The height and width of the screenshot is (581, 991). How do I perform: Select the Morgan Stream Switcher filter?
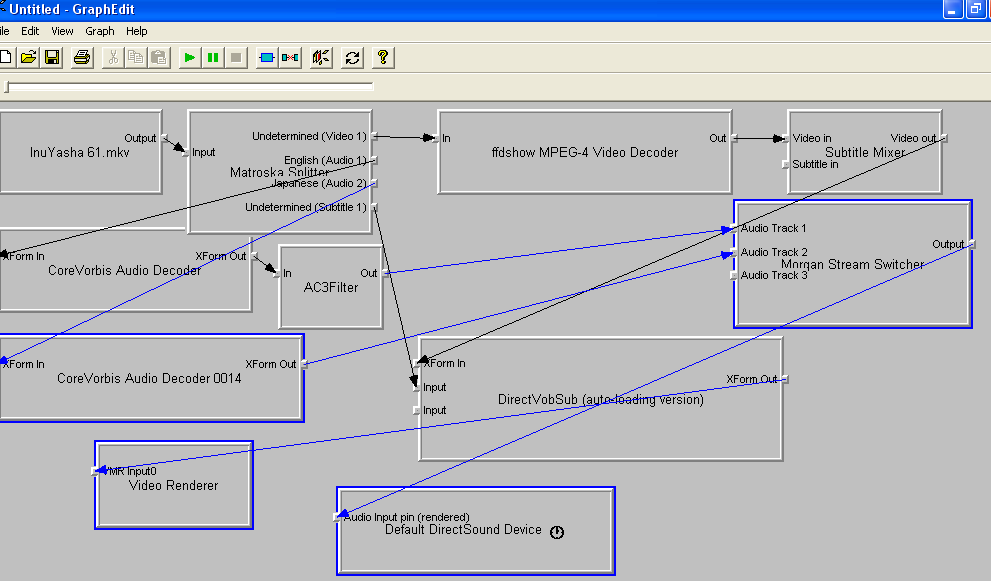[853, 264]
